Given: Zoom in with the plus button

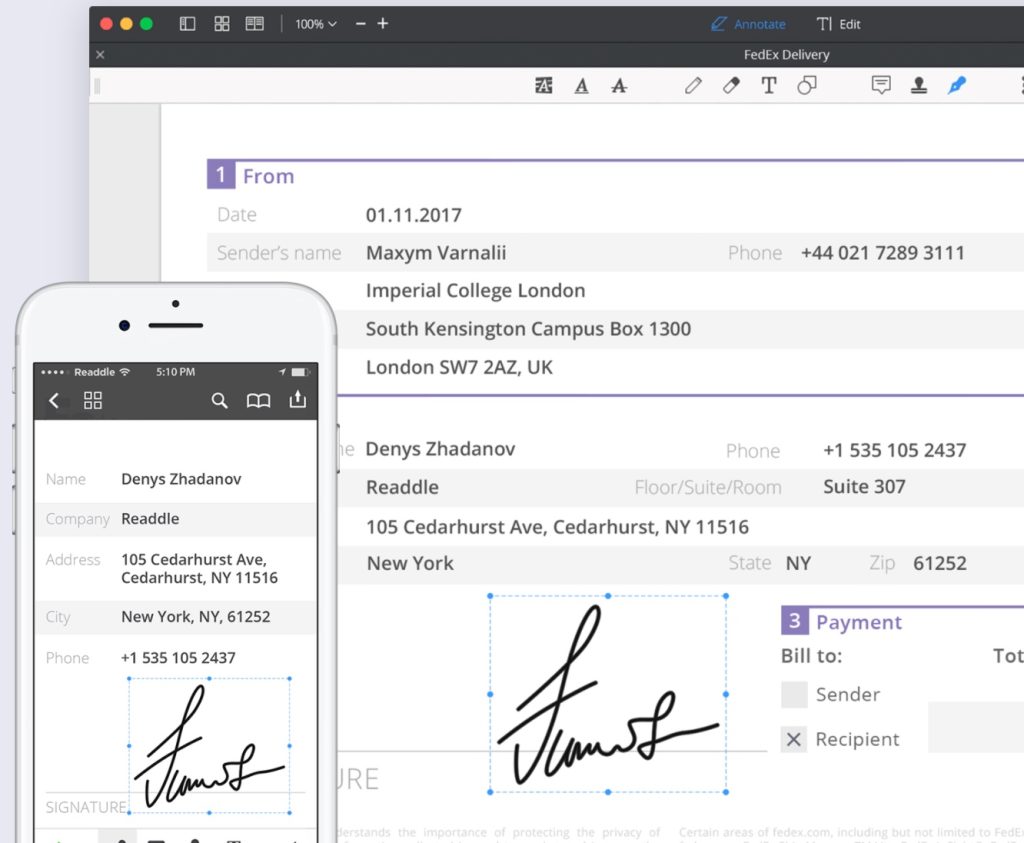Looking at the screenshot, I should click(383, 24).
